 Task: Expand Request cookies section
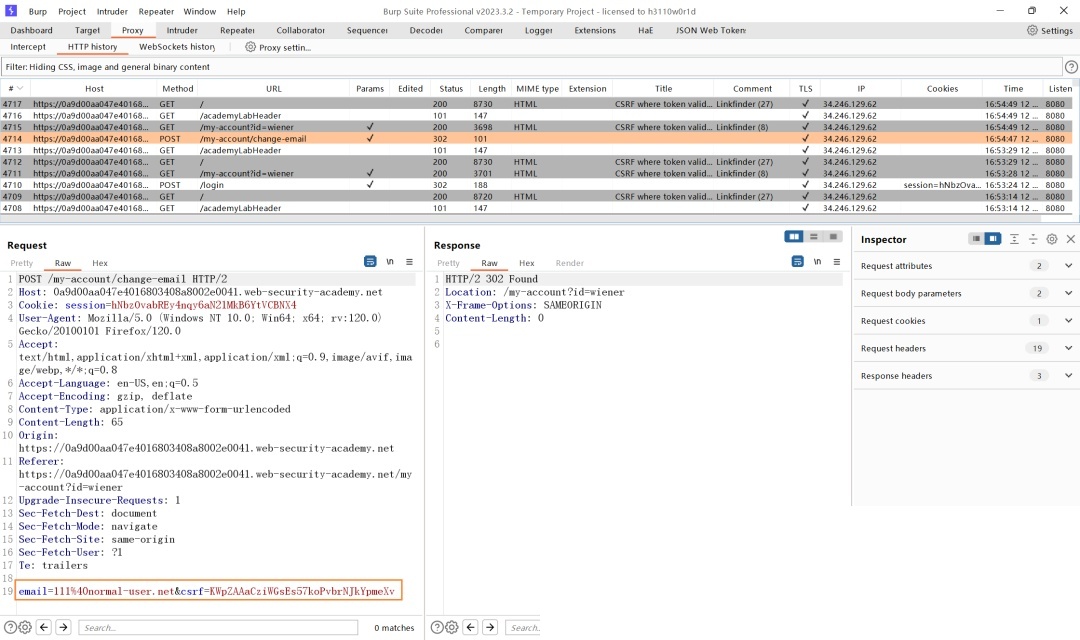point(1068,320)
